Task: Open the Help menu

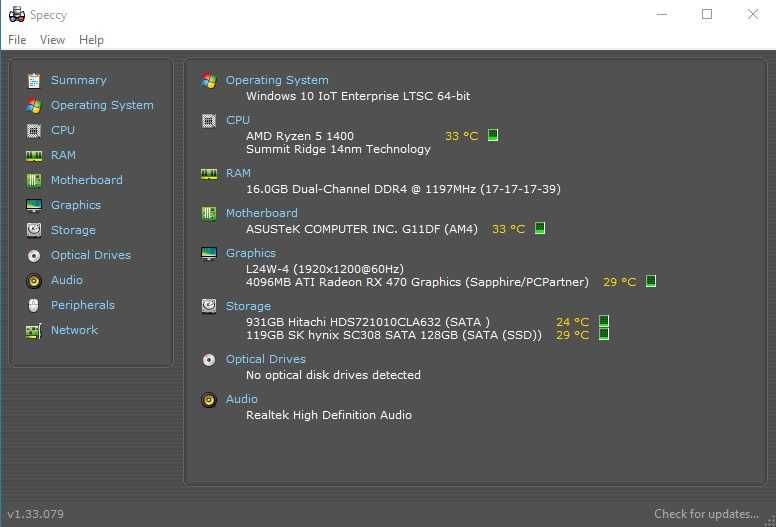Action: click(x=91, y=40)
